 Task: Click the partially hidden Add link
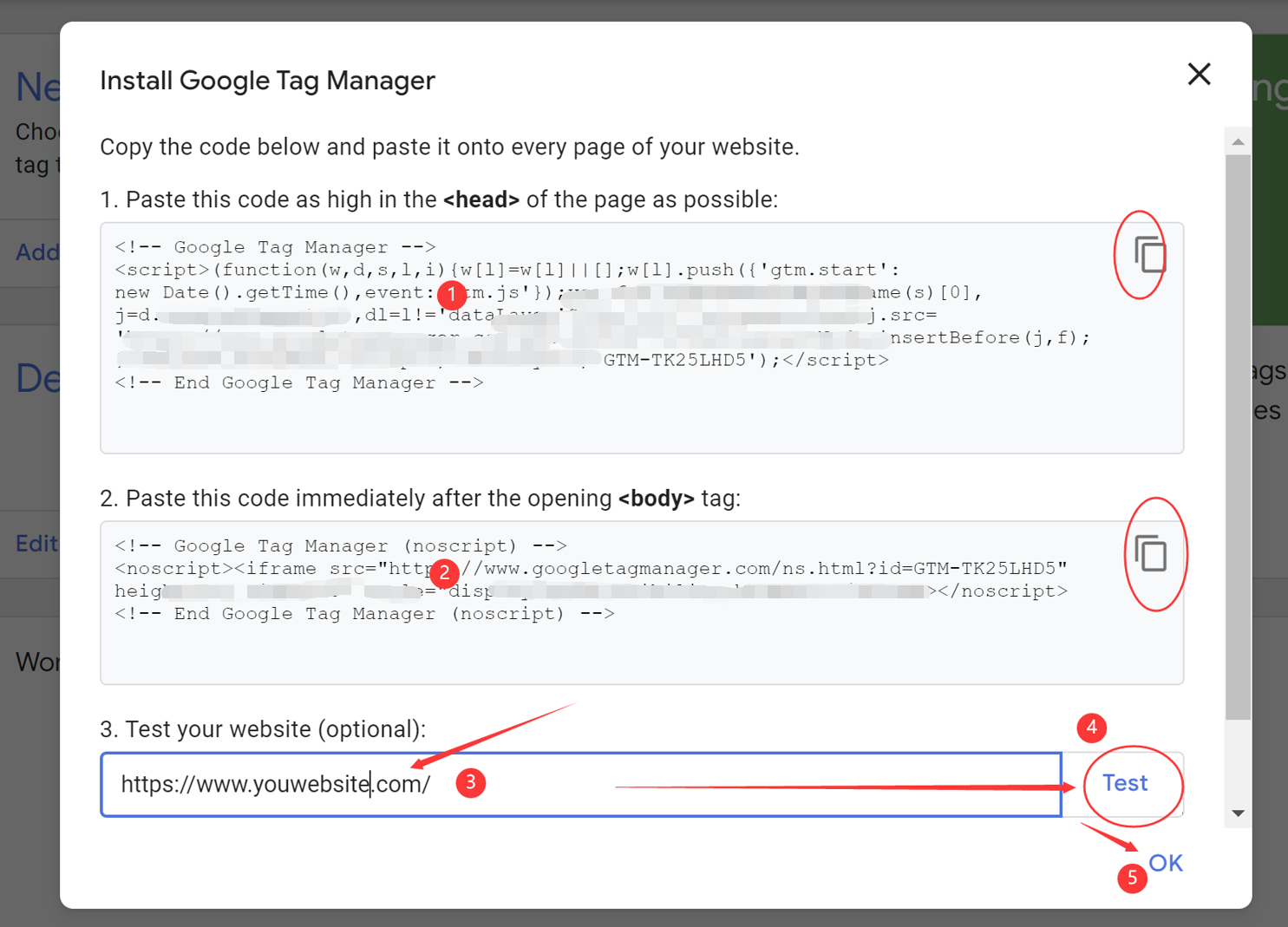(38, 252)
